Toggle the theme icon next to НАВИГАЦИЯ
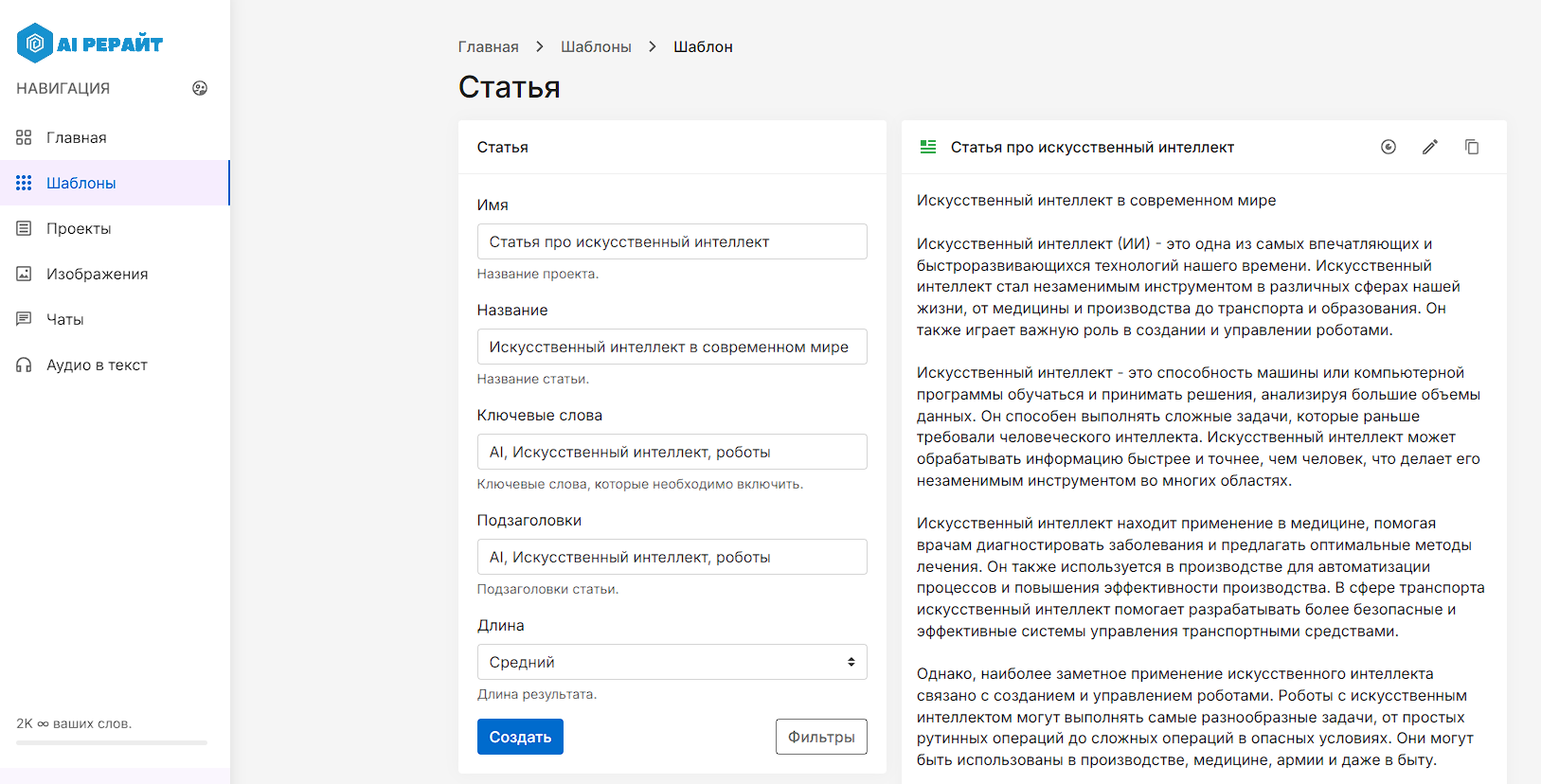 pyautogui.click(x=200, y=88)
